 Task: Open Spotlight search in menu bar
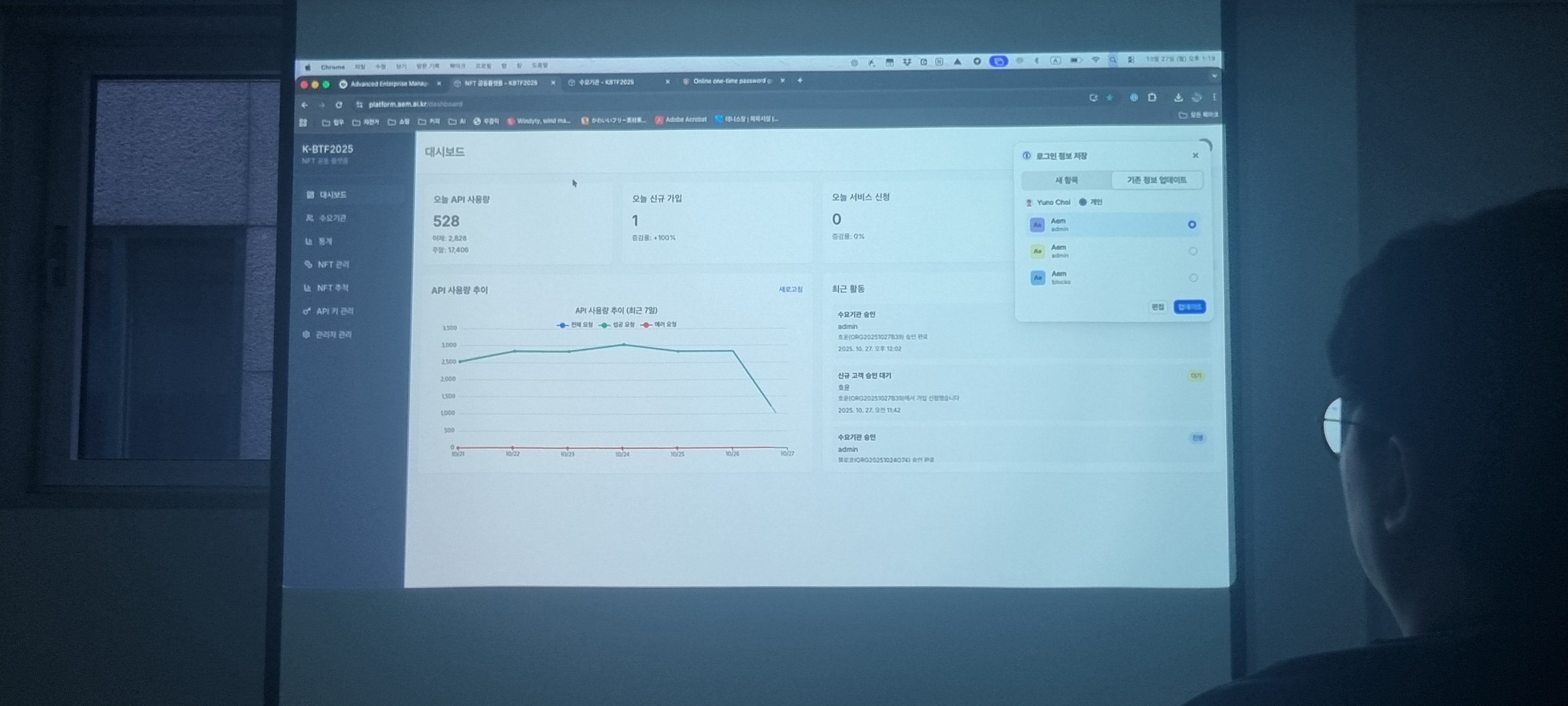[x=1113, y=59]
